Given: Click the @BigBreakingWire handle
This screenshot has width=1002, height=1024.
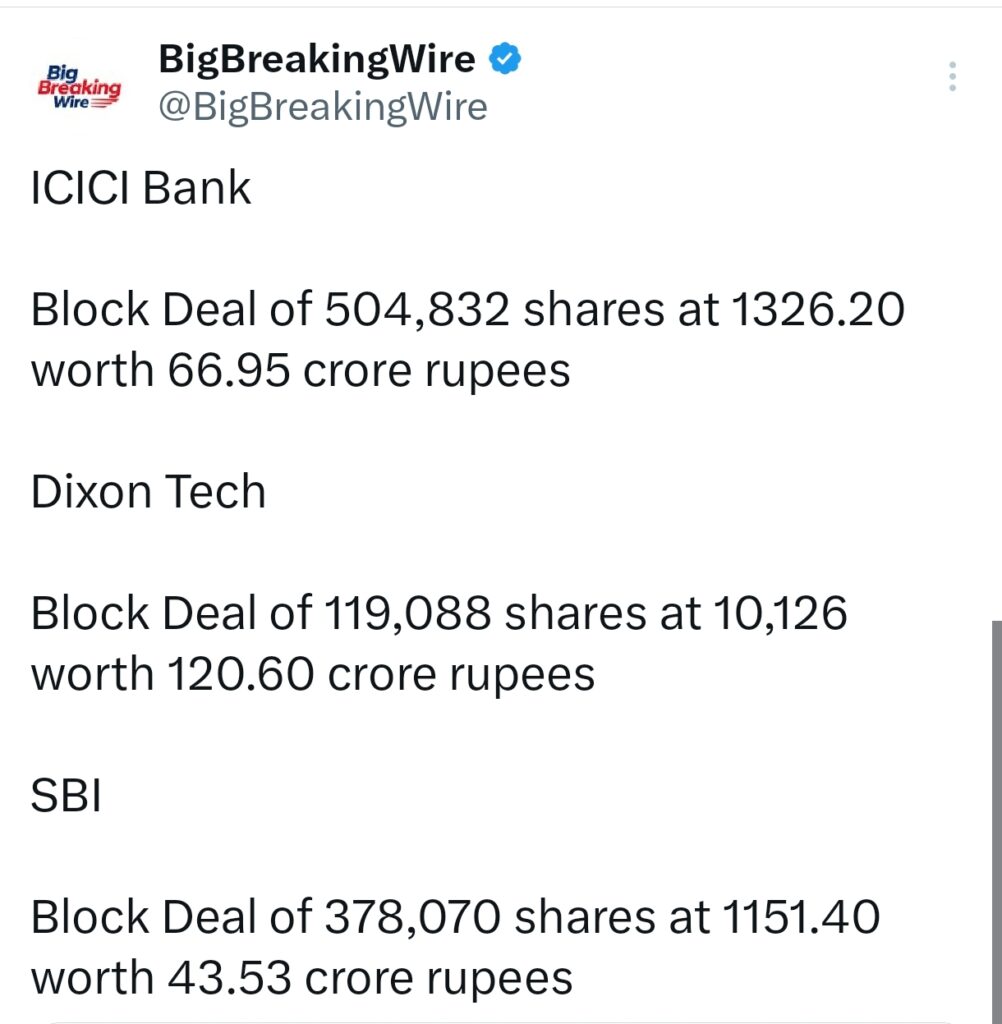Looking at the screenshot, I should [x=322, y=106].
